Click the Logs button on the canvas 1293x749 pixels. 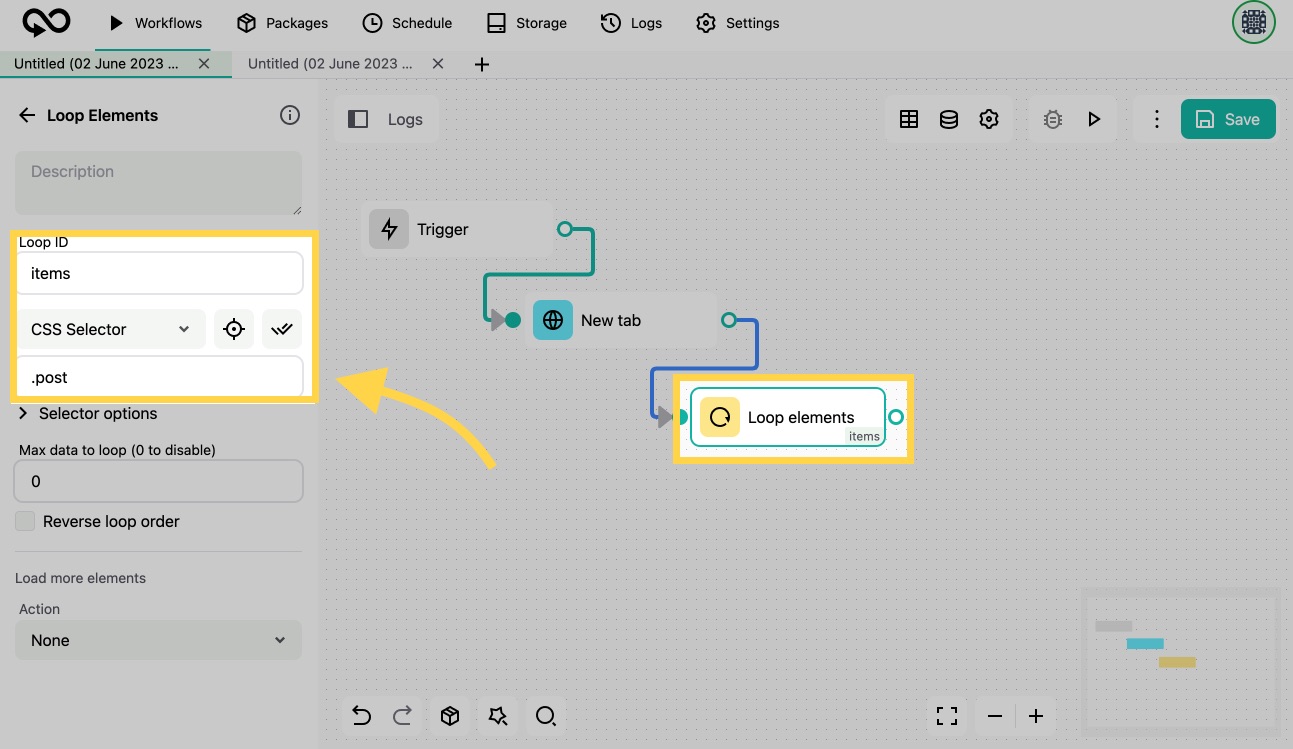point(405,119)
